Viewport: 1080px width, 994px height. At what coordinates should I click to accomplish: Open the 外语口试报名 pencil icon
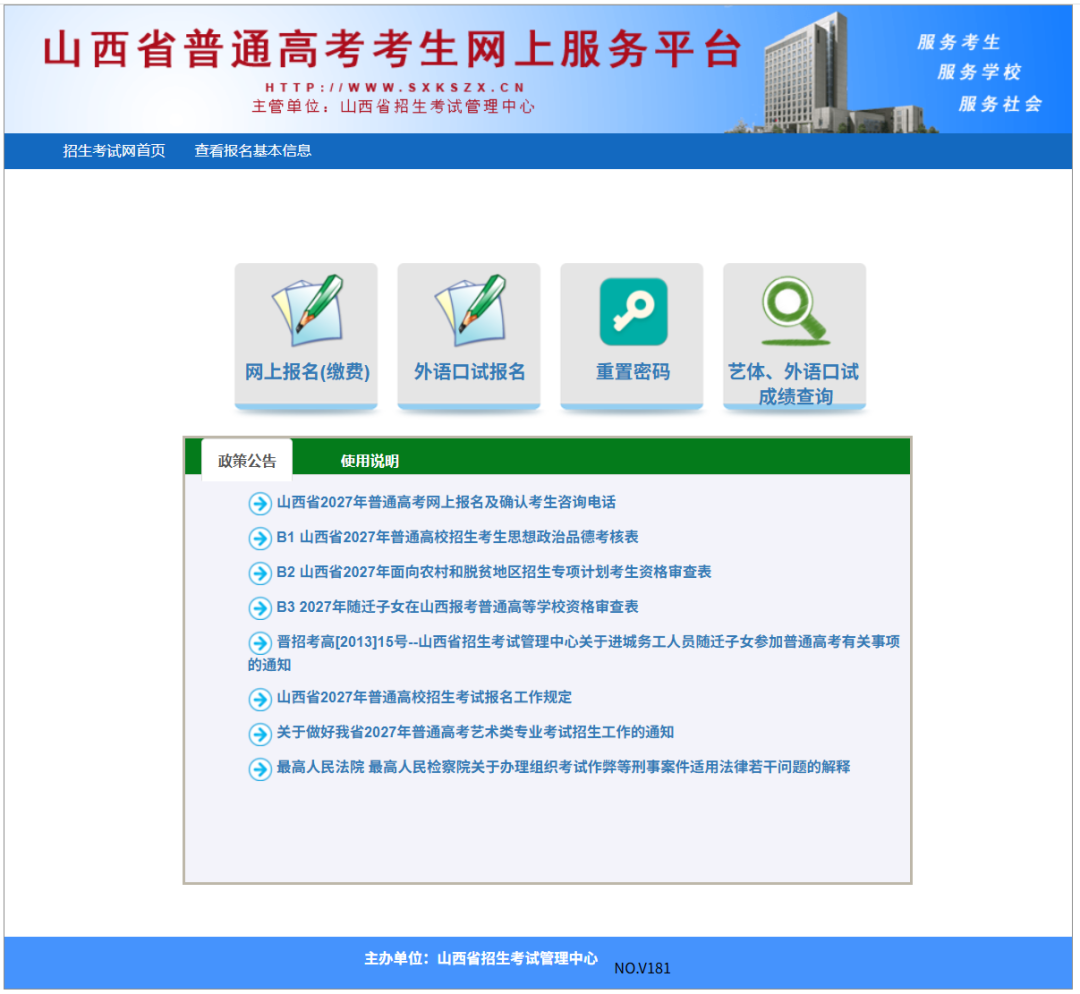[470, 311]
